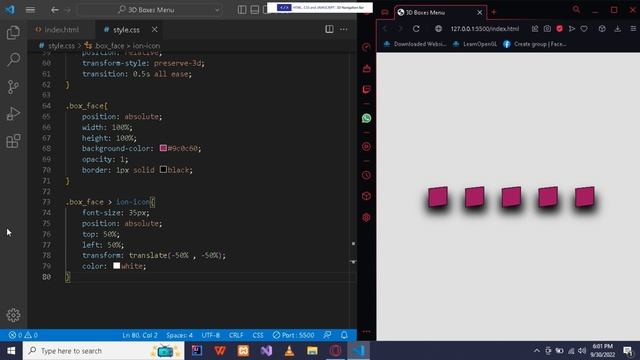The image size is (640, 360).
Task: Open the Windows Start menu
Action: 11,351
